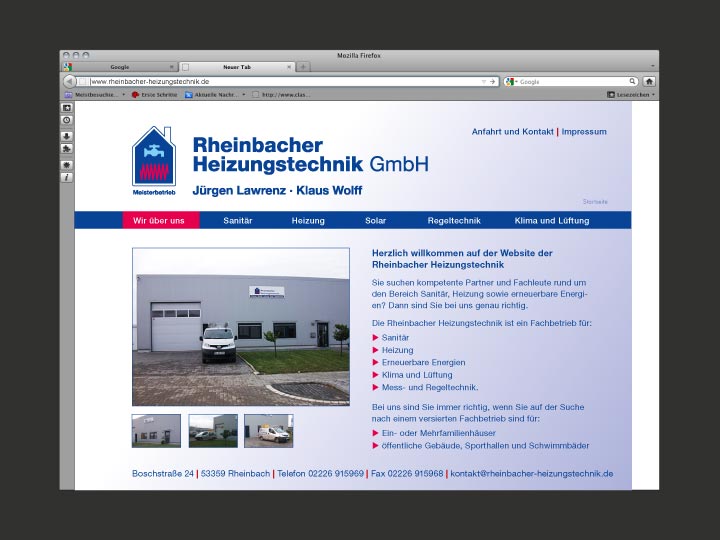Image resolution: width=720 pixels, height=540 pixels.
Task: Expand the Meistbesuchte bookmarks dropdown
Action: (124, 95)
